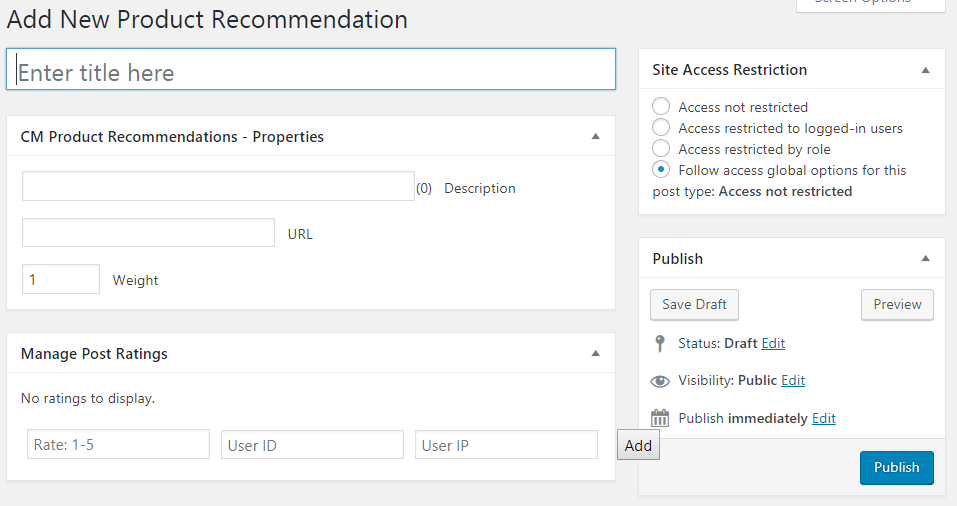Collapse the Site Access Restriction panel
The image size is (957, 506).
[x=925, y=70]
